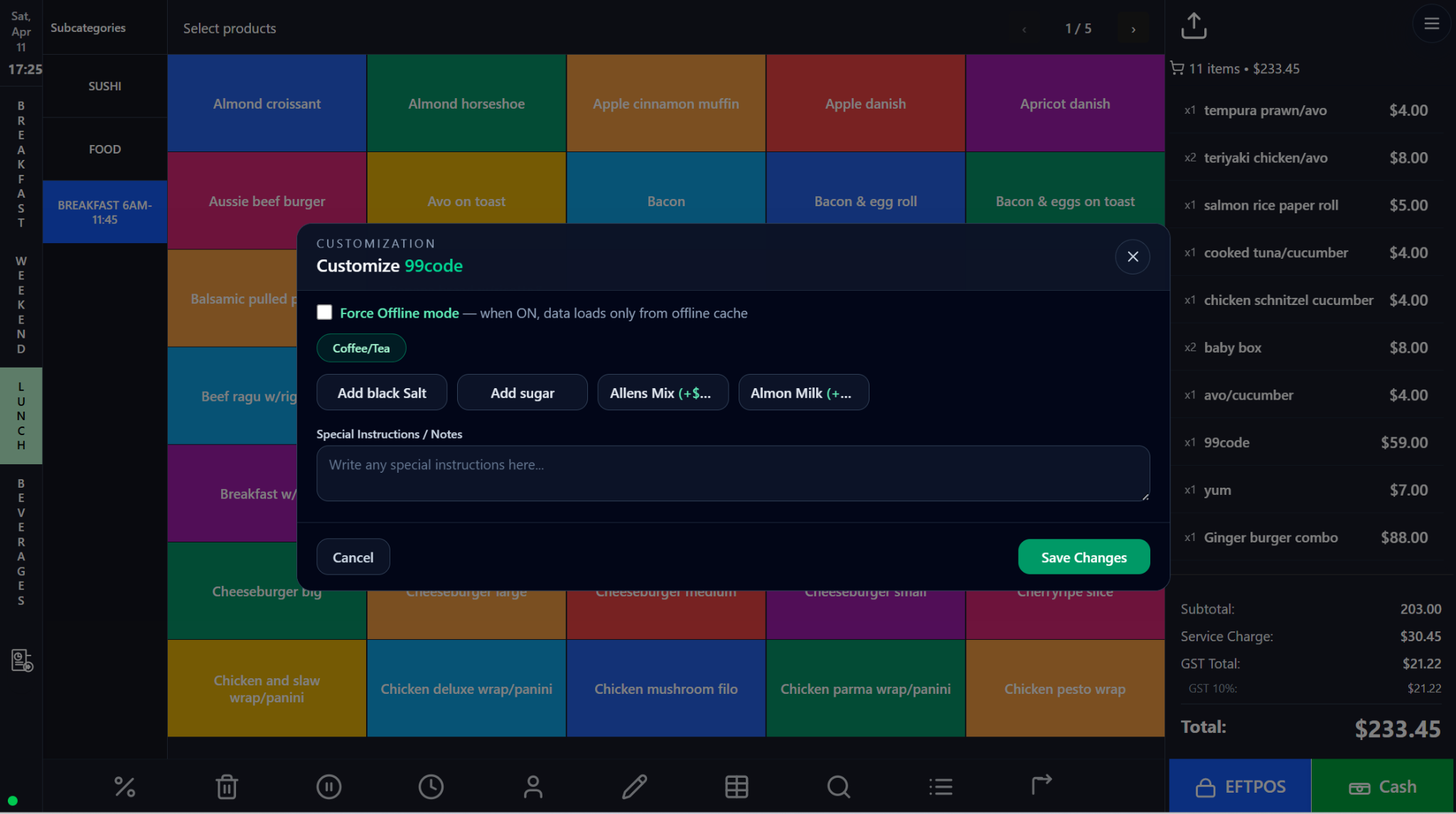The image size is (1456, 814).
Task: Add Apple cinnamon muffin to order
Action: pos(666,103)
